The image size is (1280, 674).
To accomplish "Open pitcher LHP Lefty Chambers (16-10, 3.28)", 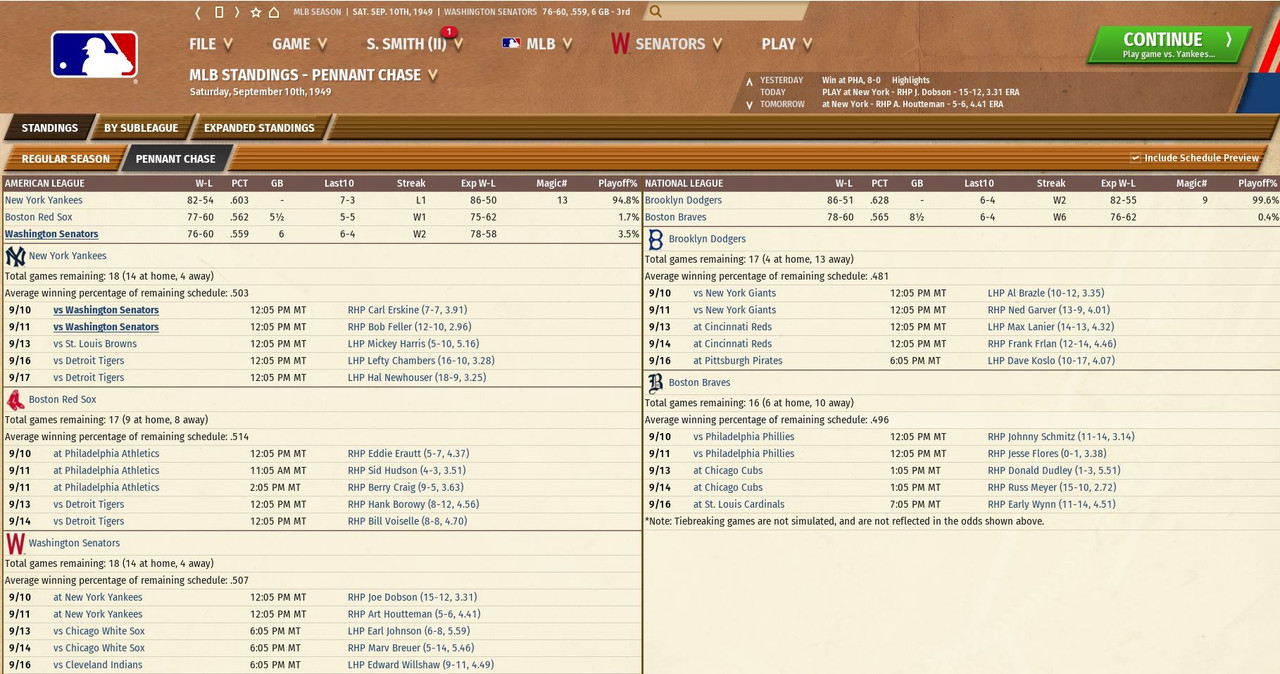I will [x=421, y=361].
